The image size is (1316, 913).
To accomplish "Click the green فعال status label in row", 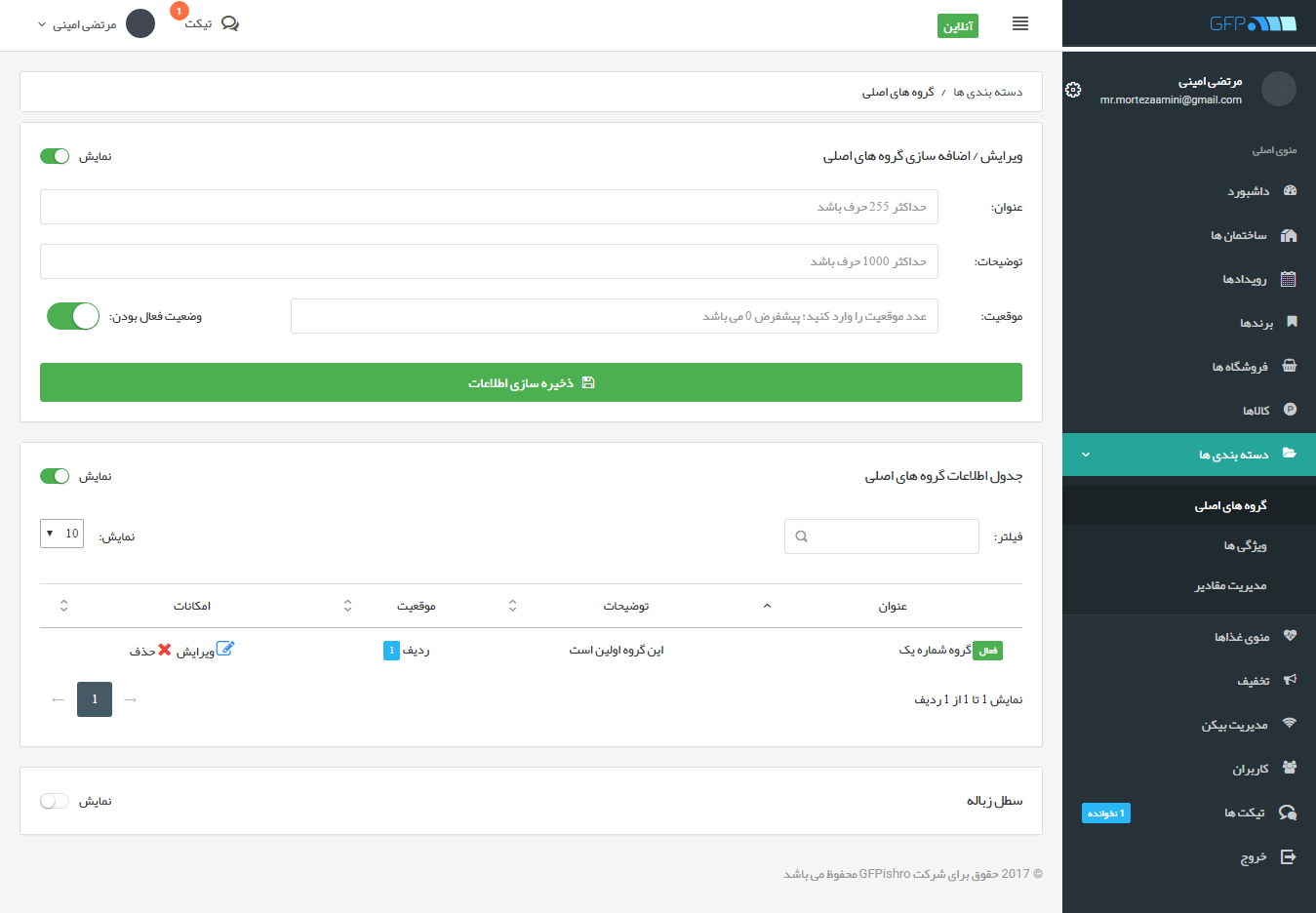I will click(x=988, y=651).
